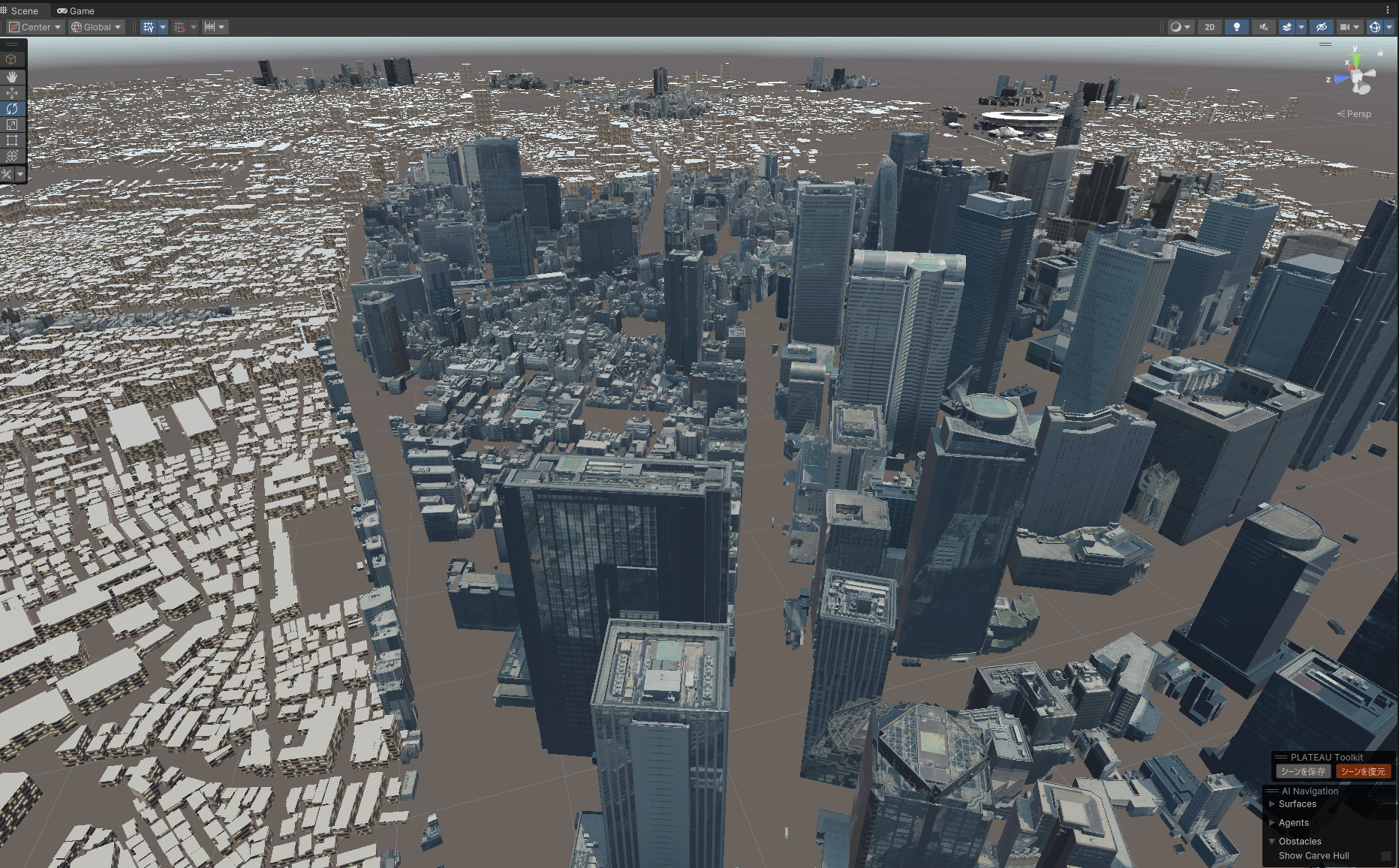Viewport: 1399px width, 868px height.
Task: Toggle 2D view mode
Action: (x=1209, y=27)
